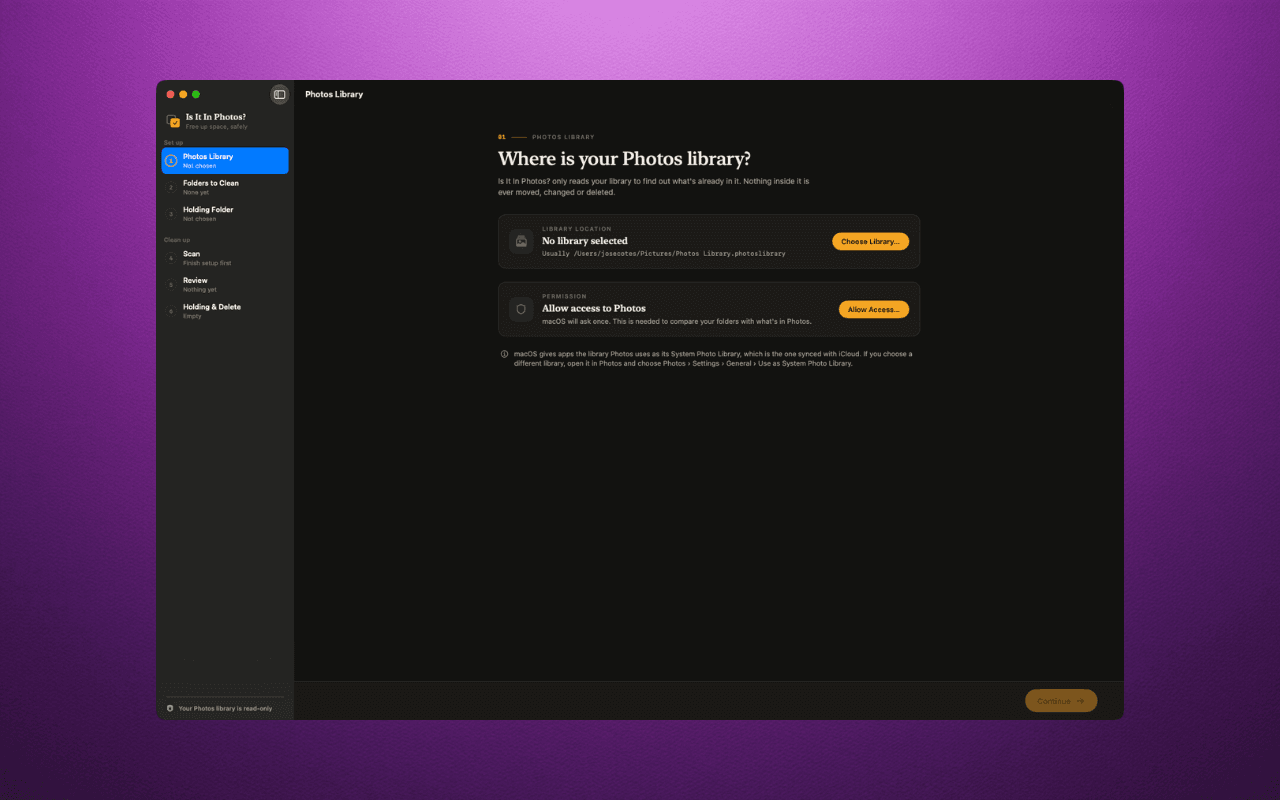Click the green zoom window button

pyautogui.click(x=196, y=94)
